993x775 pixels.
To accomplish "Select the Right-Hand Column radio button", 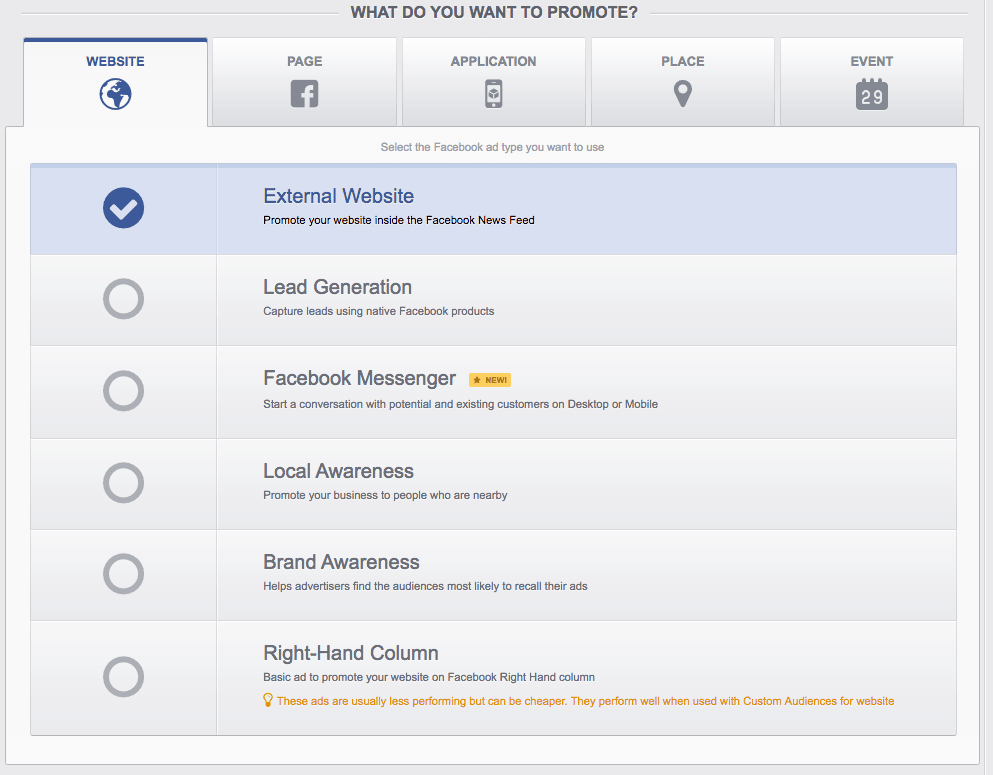I will 123,677.
